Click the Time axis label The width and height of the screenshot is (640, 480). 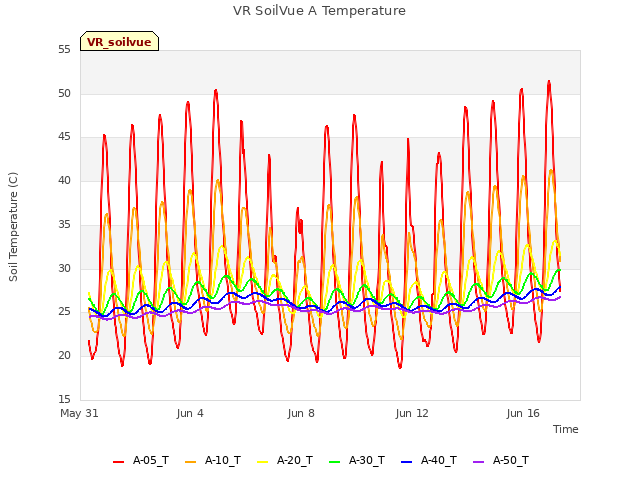click(x=565, y=429)
